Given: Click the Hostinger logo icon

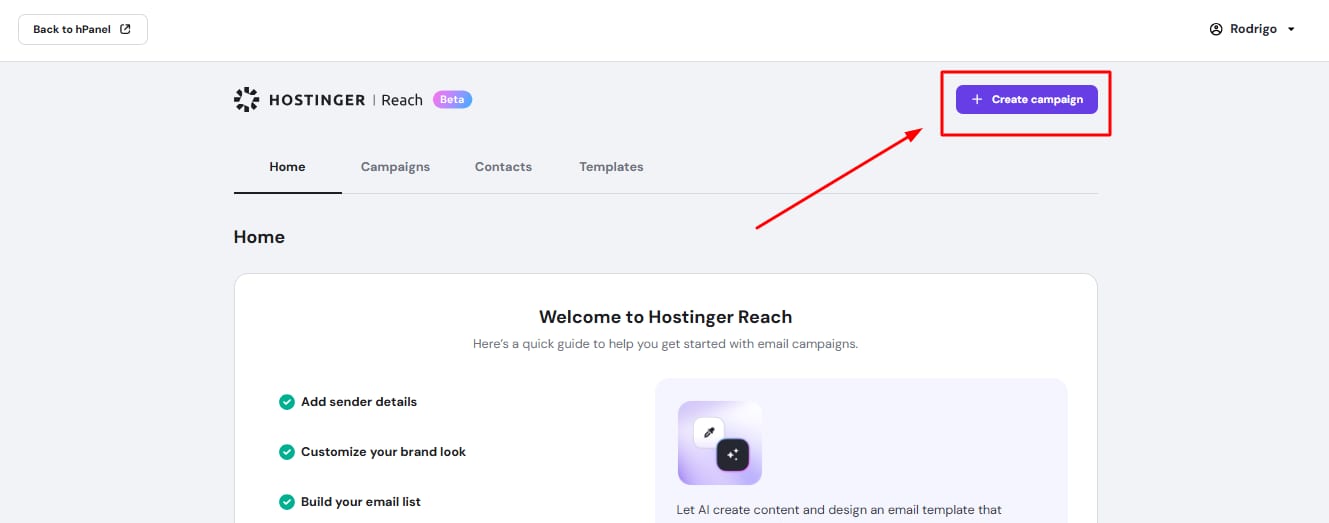Looking at the screenshot, I should [246, 99].
